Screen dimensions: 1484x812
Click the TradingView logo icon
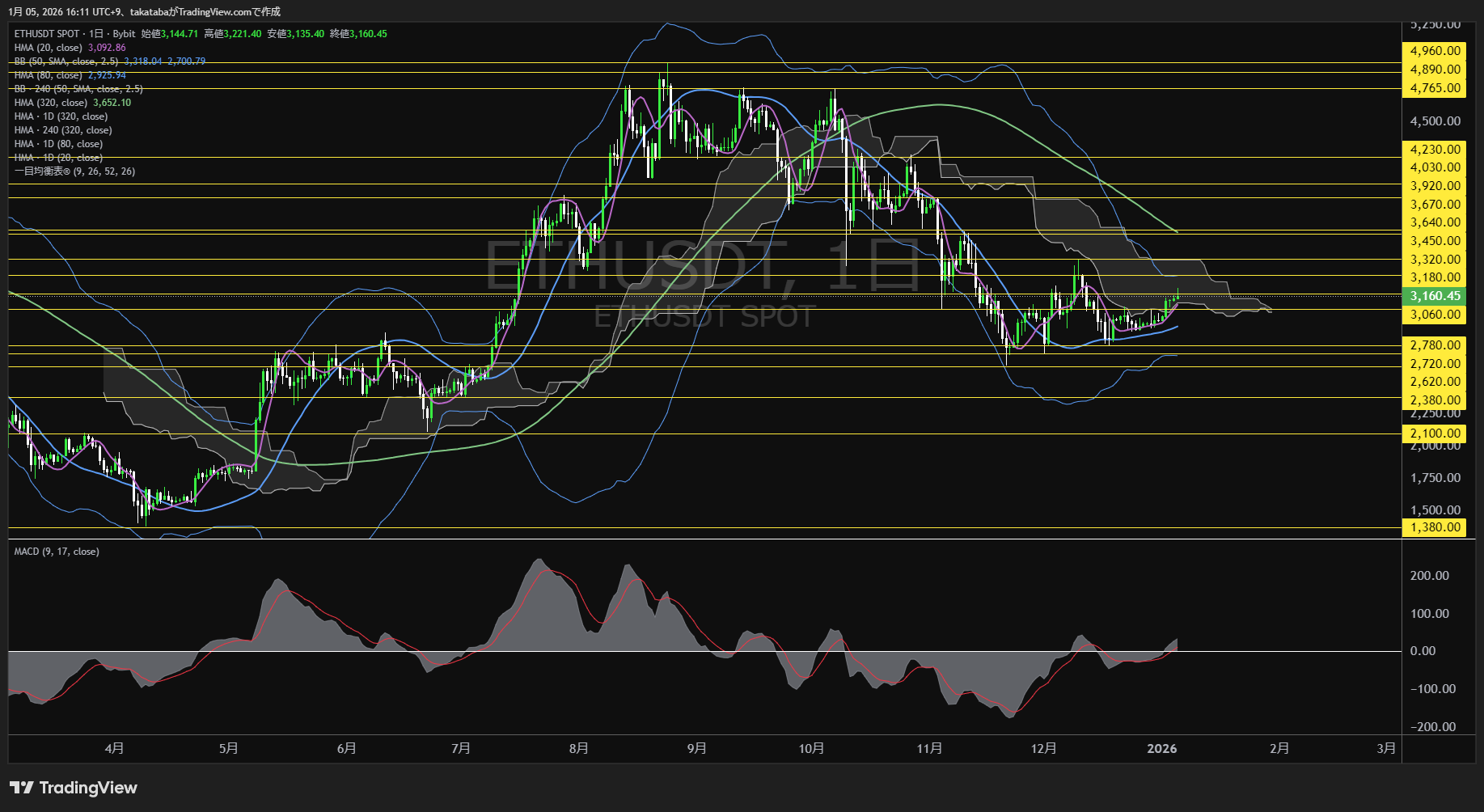[22, 788]
